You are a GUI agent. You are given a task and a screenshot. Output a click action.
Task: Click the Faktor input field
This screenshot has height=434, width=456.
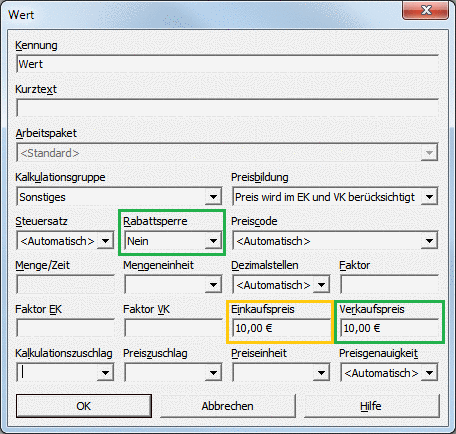click(x=389, y=285)
